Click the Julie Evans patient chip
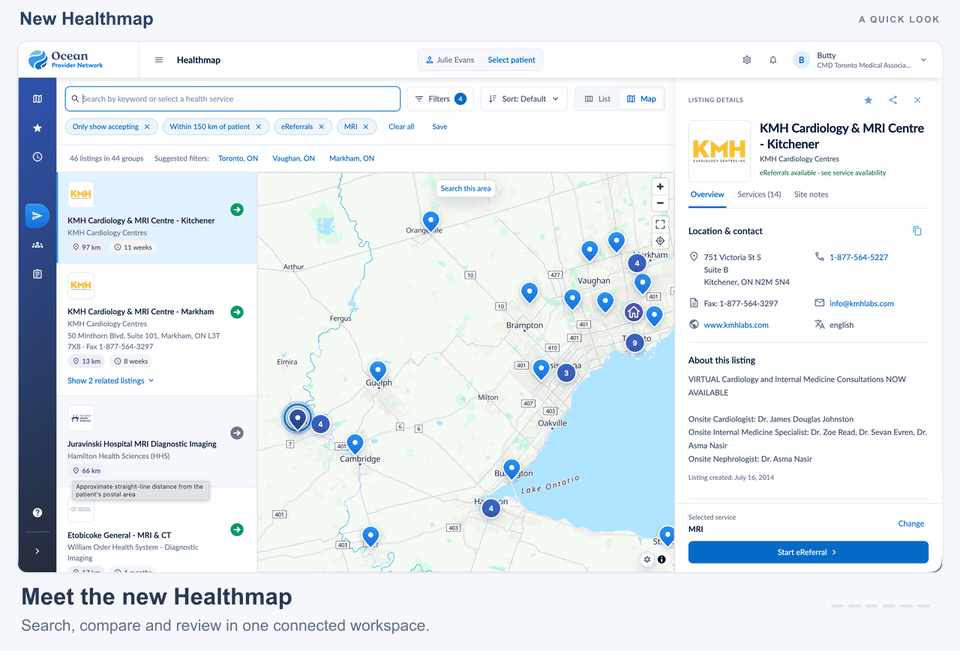The height and width of the screenshot is (651, 960). pos(450,60)
